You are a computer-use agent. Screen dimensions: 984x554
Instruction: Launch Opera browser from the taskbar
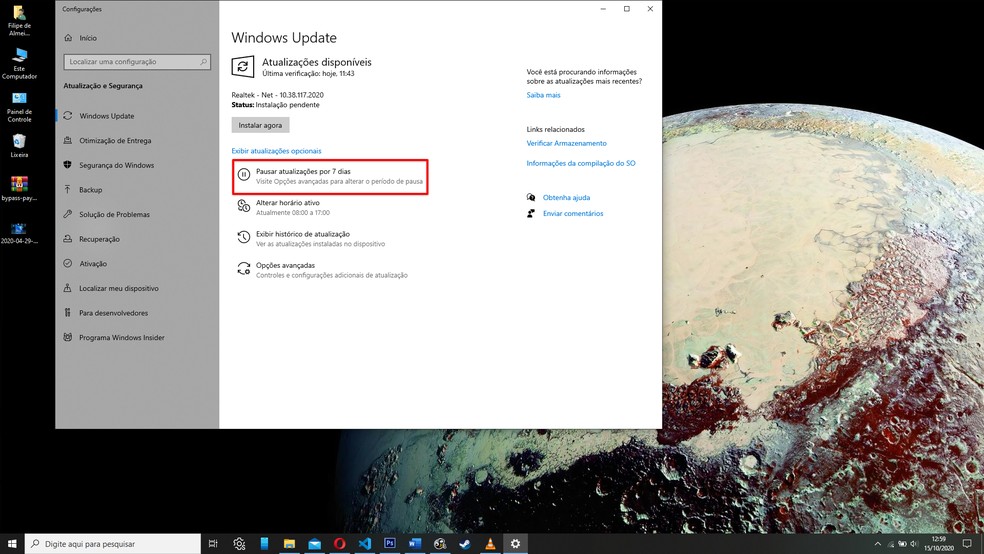point(340,543)
